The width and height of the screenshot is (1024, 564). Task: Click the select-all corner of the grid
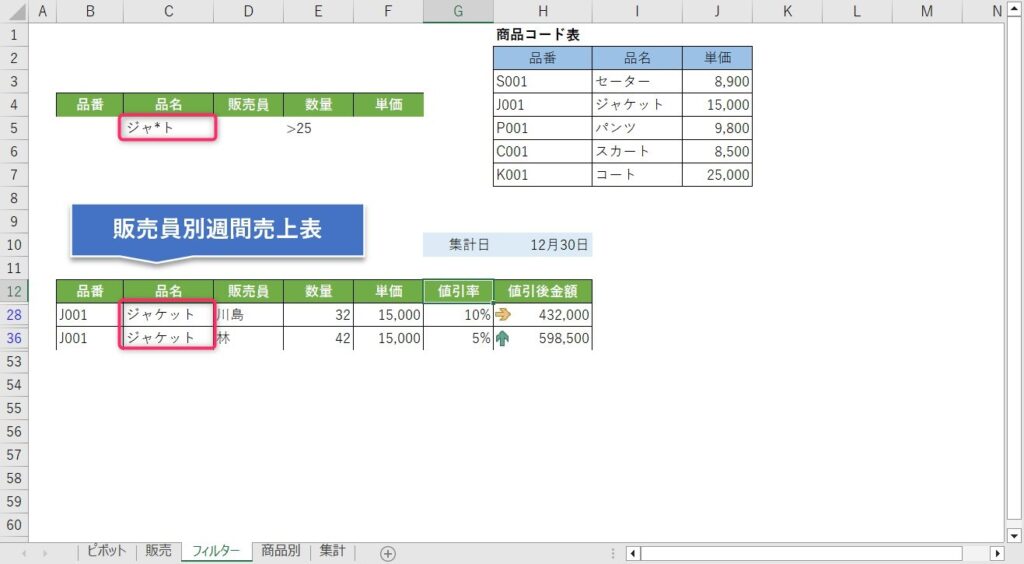tap(14, 11)
